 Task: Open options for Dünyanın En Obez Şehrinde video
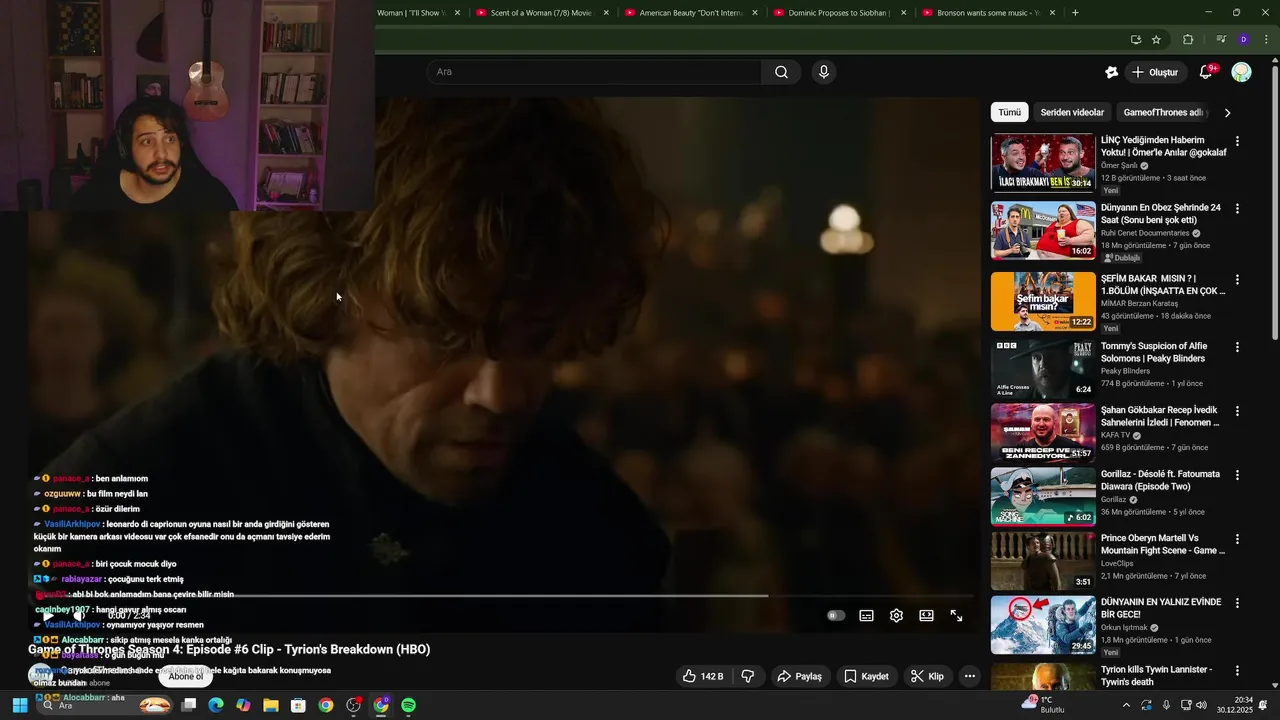(x=1237, y=209)
